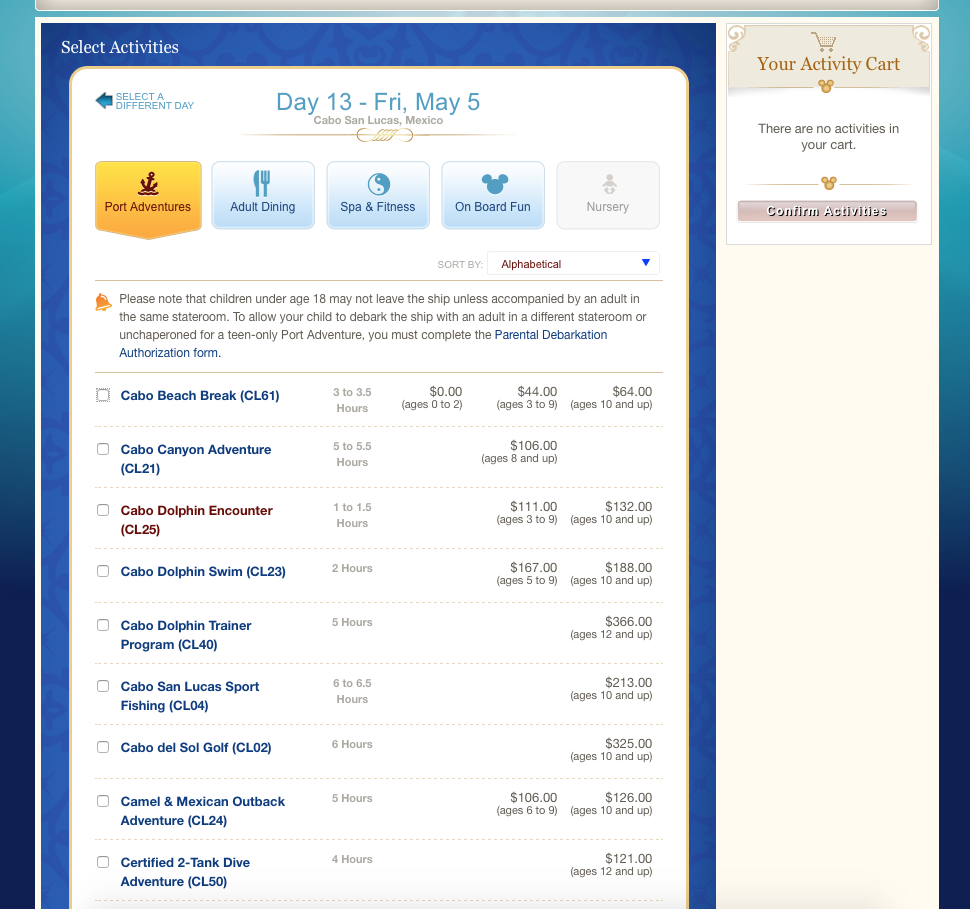Screen dimensions: 970x909
Task: Tick the Cabo Dolphin Encounter (CL25) checkbox
Action: (103, 510)
